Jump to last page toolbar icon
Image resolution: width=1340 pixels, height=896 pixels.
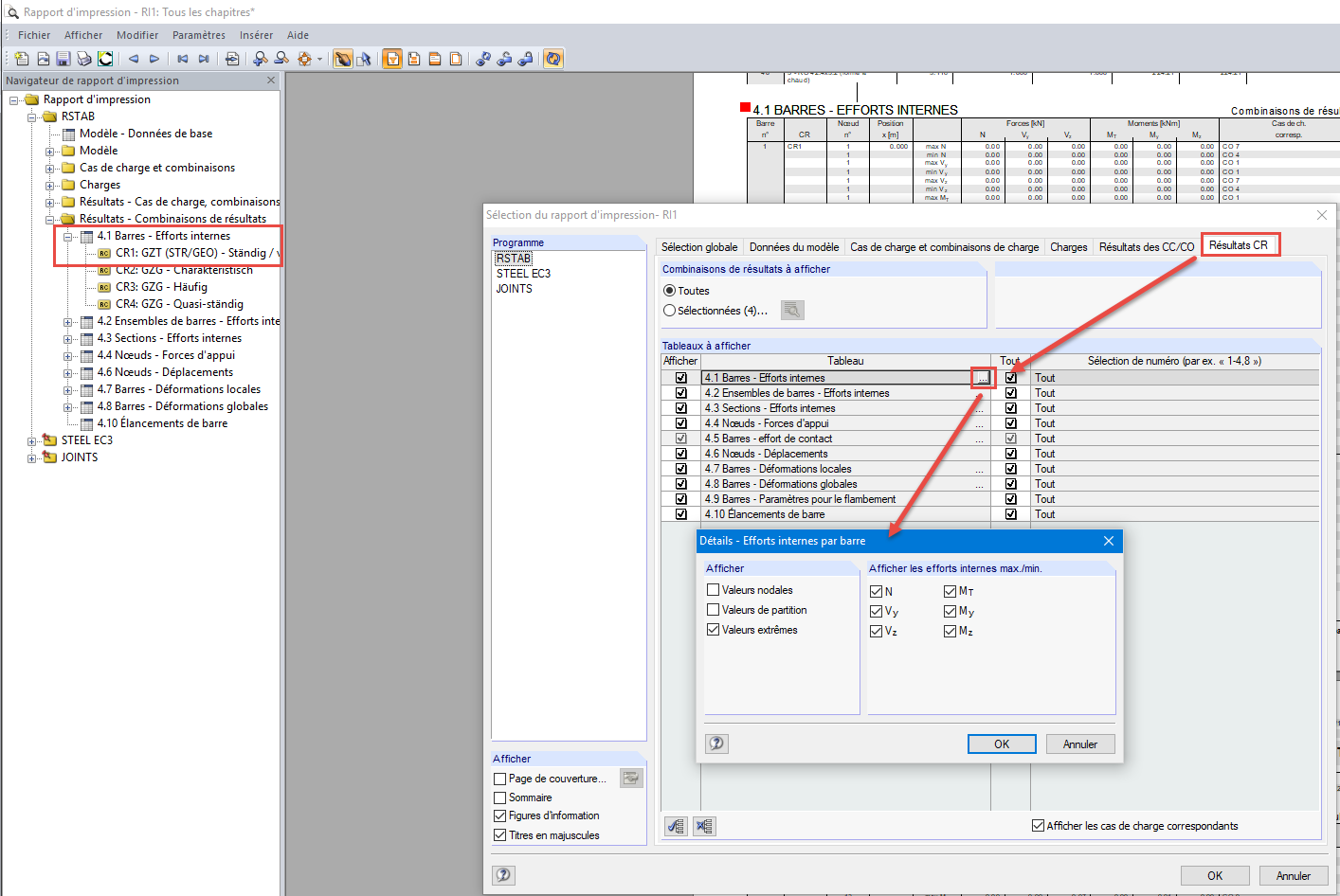click(204, 59)
